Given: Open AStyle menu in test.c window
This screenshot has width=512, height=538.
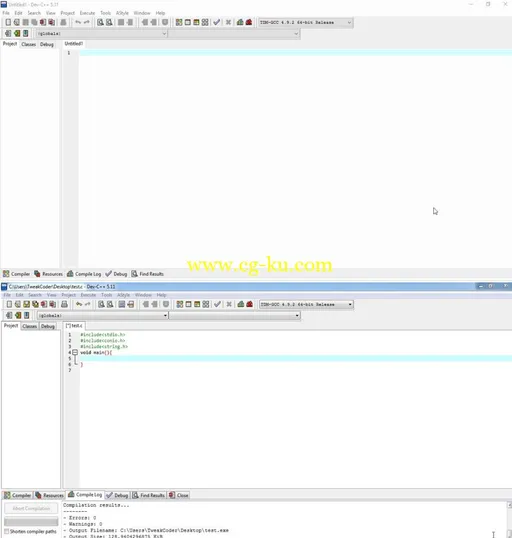Looking at the screenshot, I should tap(124, 295).
